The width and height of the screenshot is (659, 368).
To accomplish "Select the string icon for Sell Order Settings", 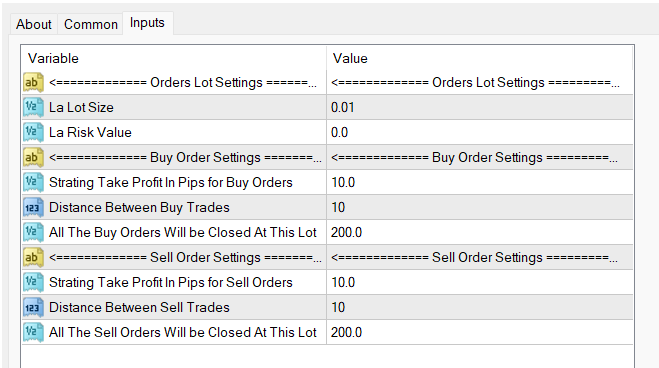I will 33,257.
